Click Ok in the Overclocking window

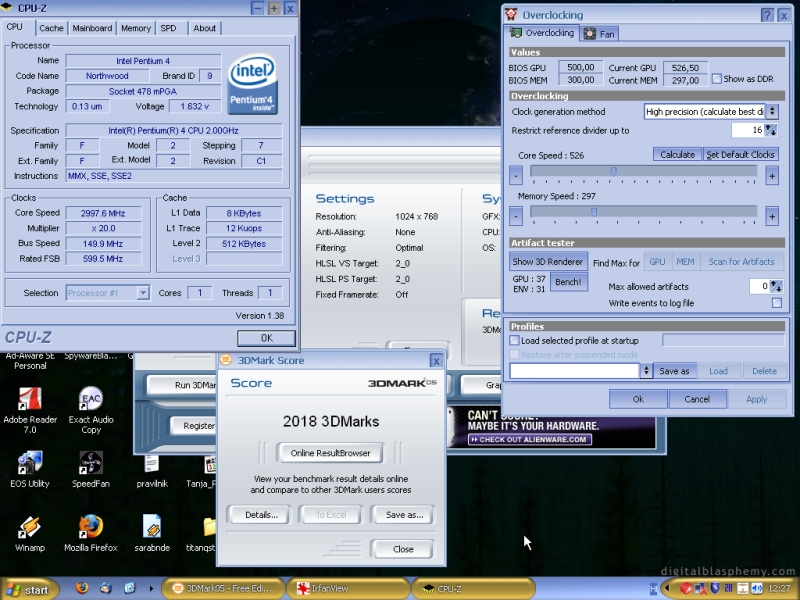click(638, 399)
